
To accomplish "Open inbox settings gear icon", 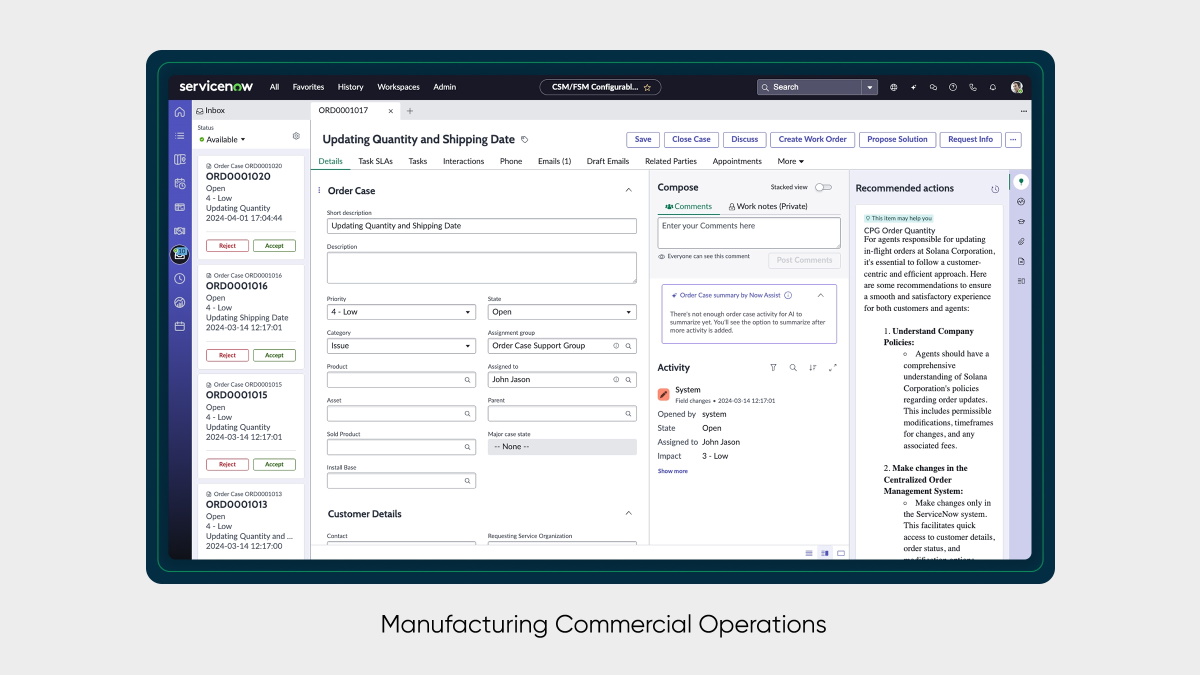I will [296, 136].
